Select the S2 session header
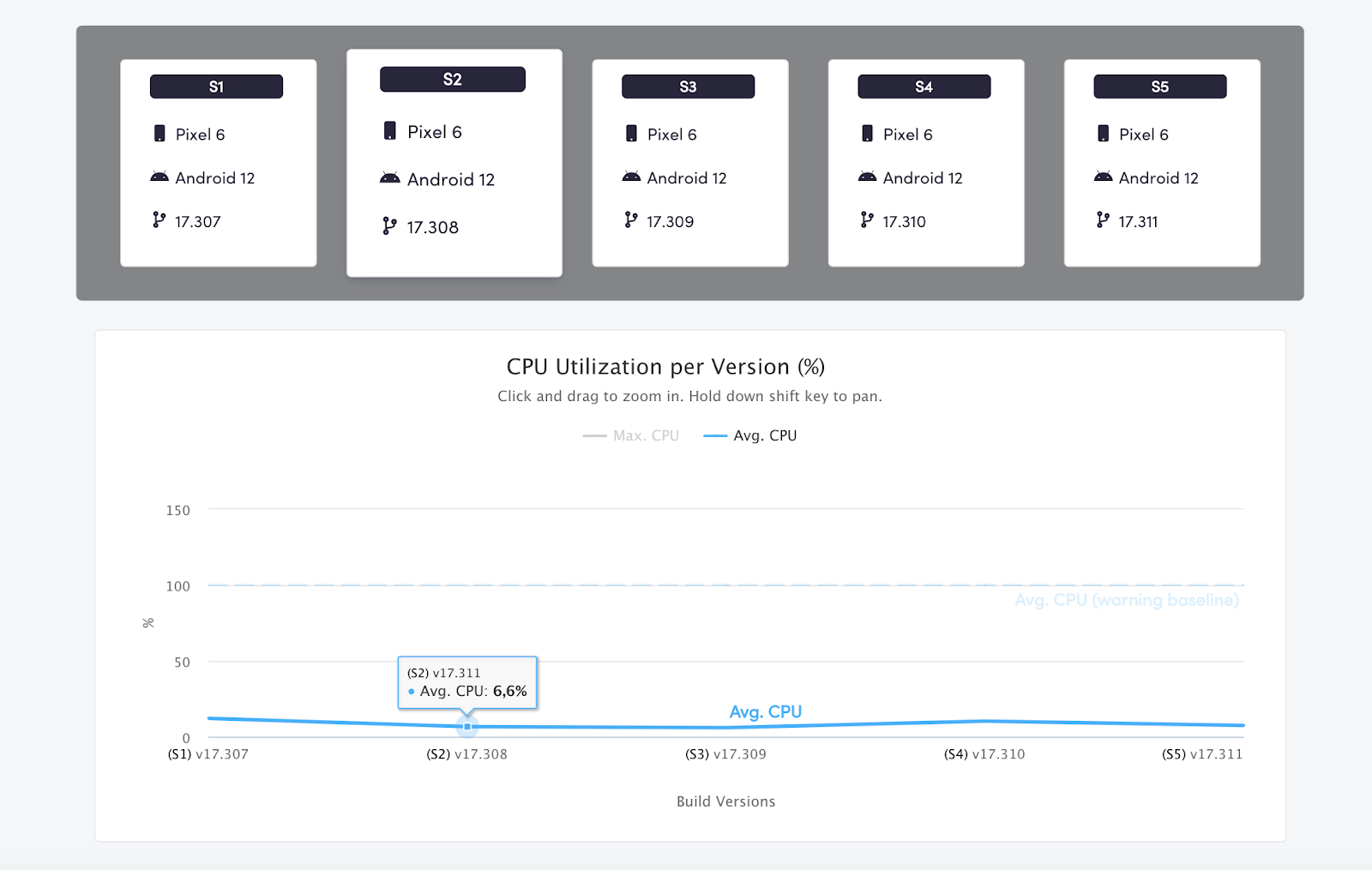The width and height of the screenshot is (1372, 870). pos(453,79)
